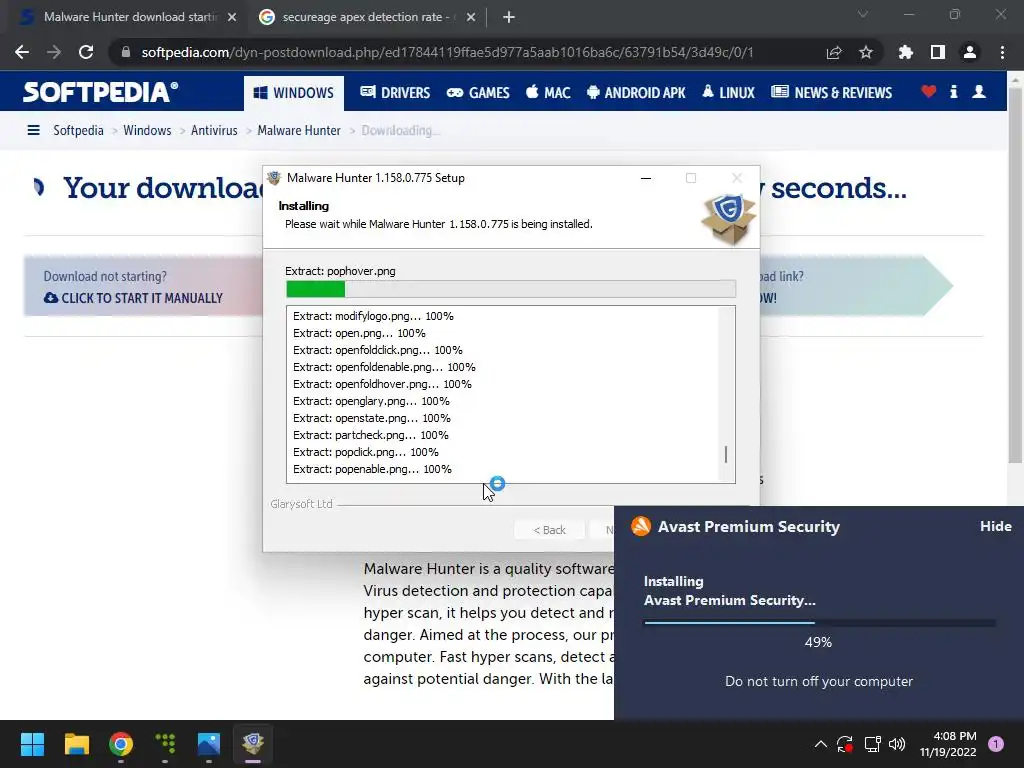1024x768 pixels.
Task: Click the 'Extract: popenable.png... 100%' log line
Action: click(x=372, y=469)
